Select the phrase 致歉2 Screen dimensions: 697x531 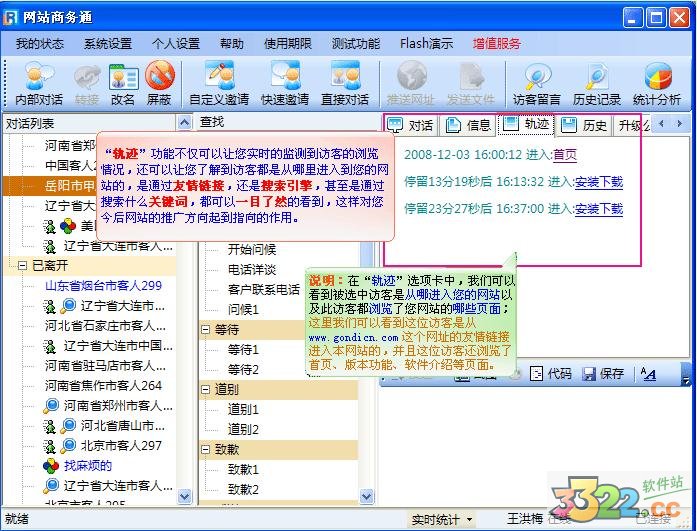coord(243,489)
